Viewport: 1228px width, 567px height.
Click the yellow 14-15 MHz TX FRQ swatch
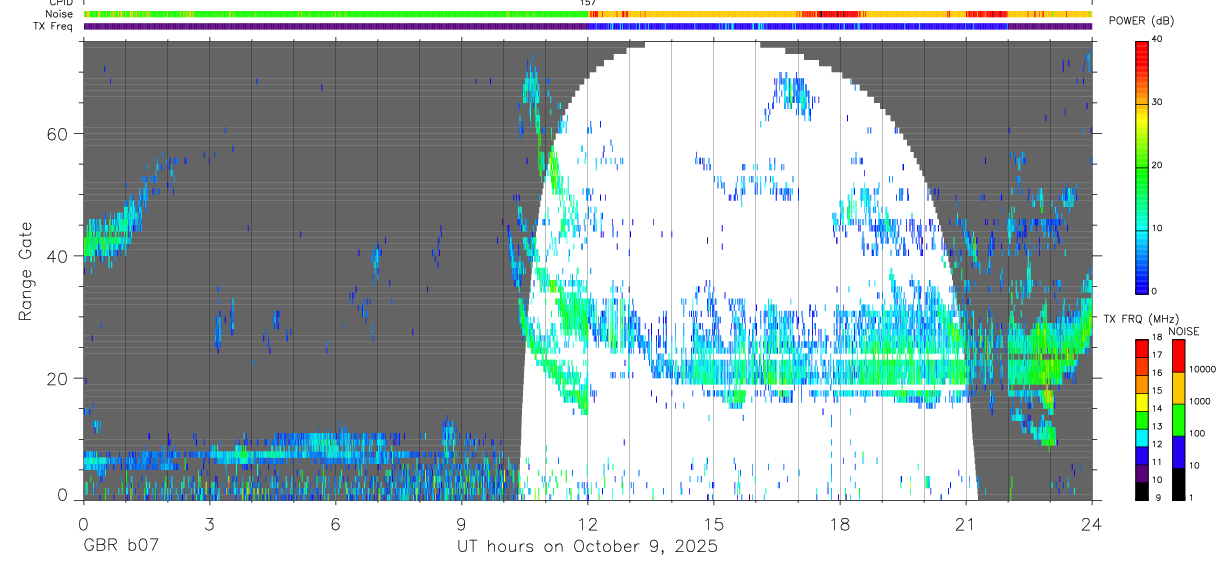point(1141,400)
